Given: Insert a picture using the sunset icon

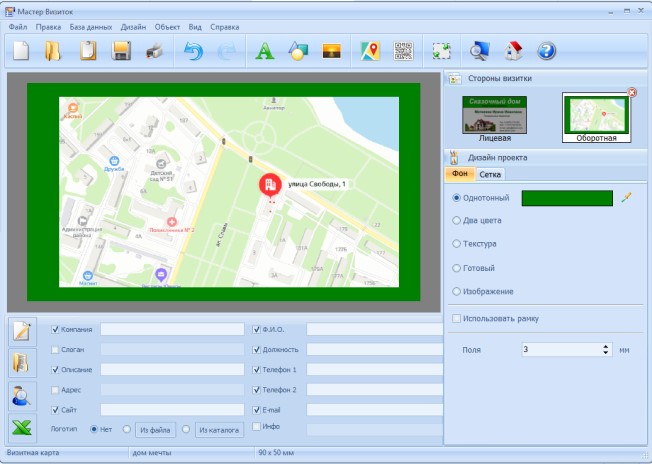Looking at the screenshot, I should [x=331, y=52].
